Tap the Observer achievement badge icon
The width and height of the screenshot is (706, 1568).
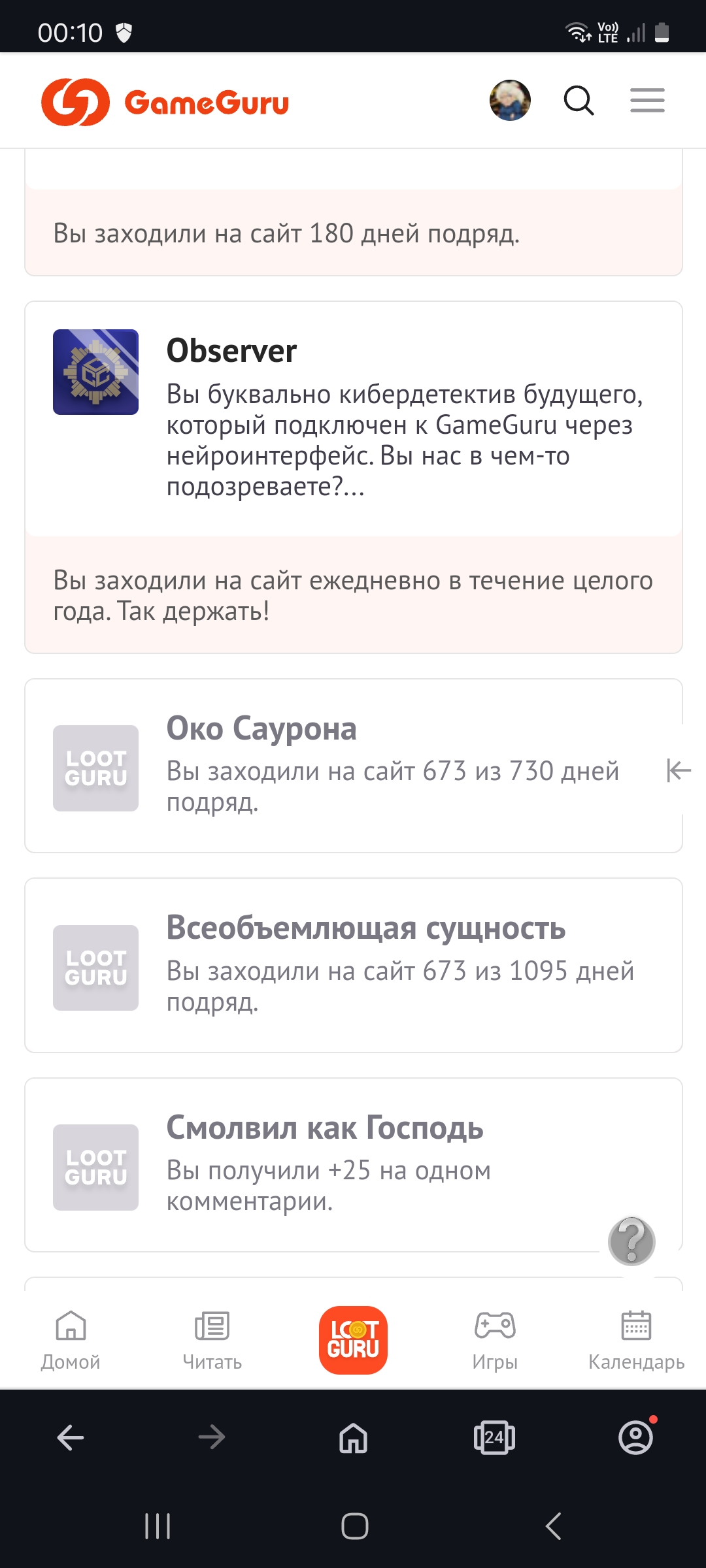[x=95, y=372]
